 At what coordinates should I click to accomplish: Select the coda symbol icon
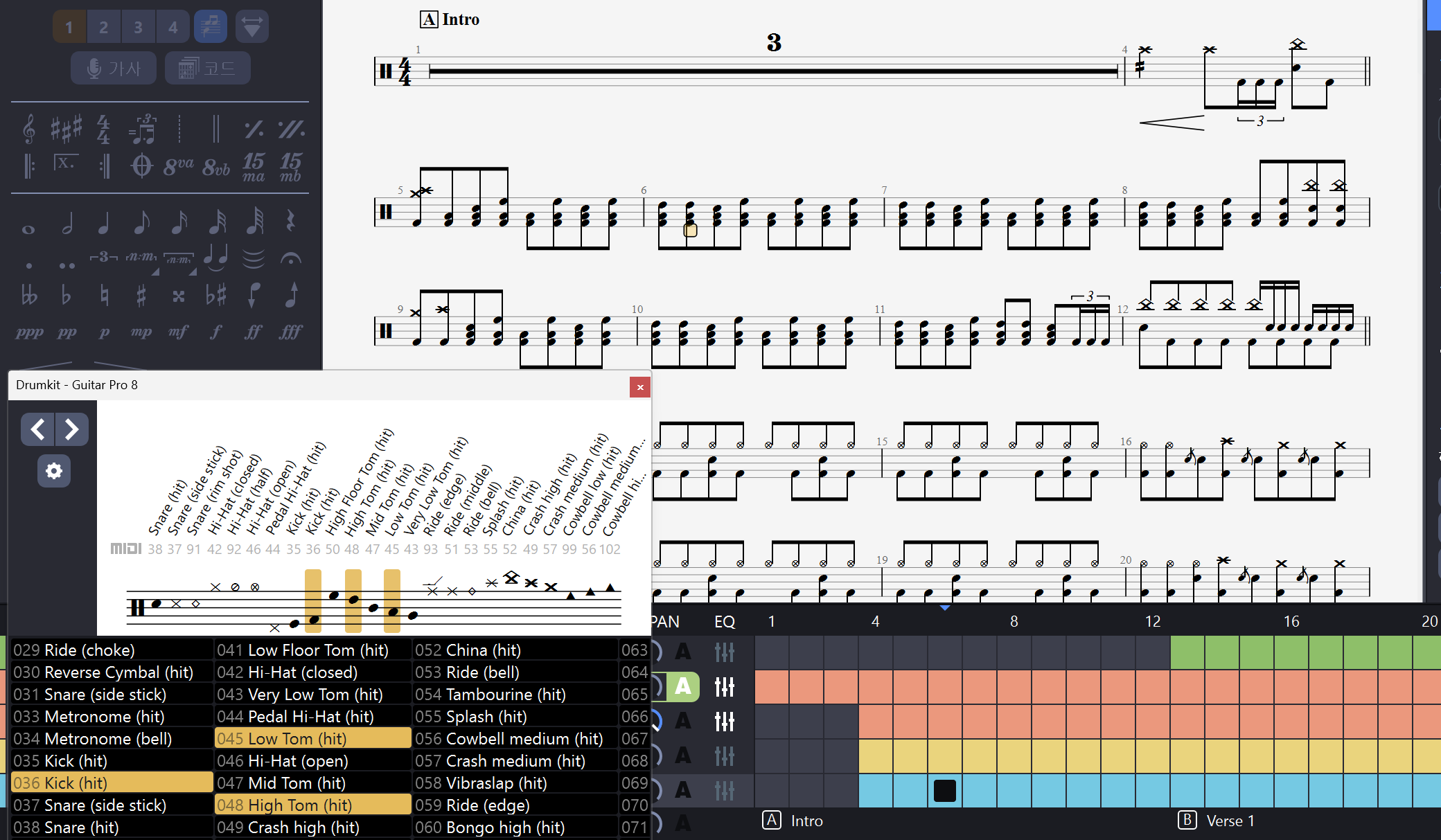pos(141,166)
